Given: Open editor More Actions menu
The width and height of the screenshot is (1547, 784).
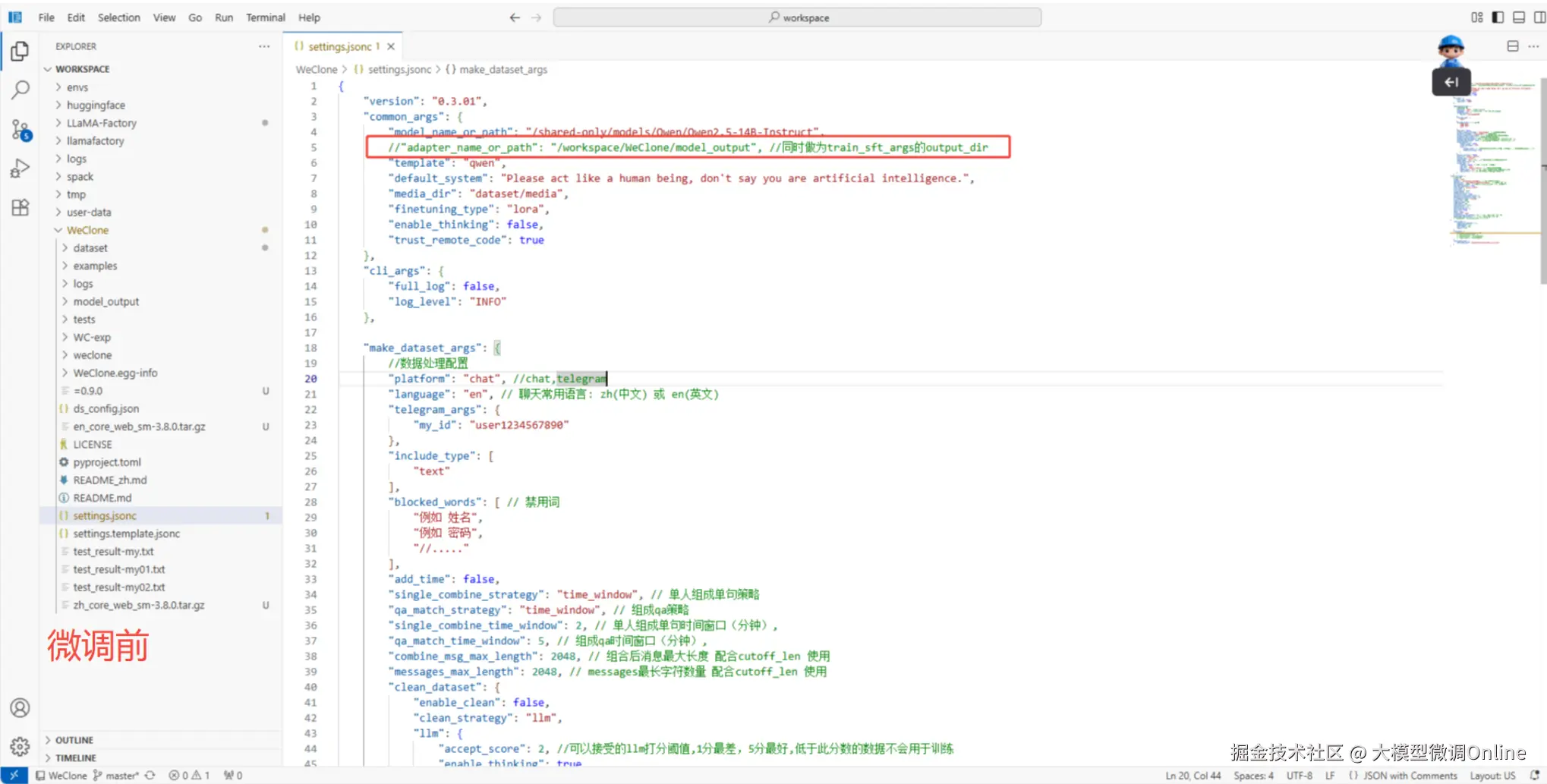Looking at the screenshot, I should 1533,46.
